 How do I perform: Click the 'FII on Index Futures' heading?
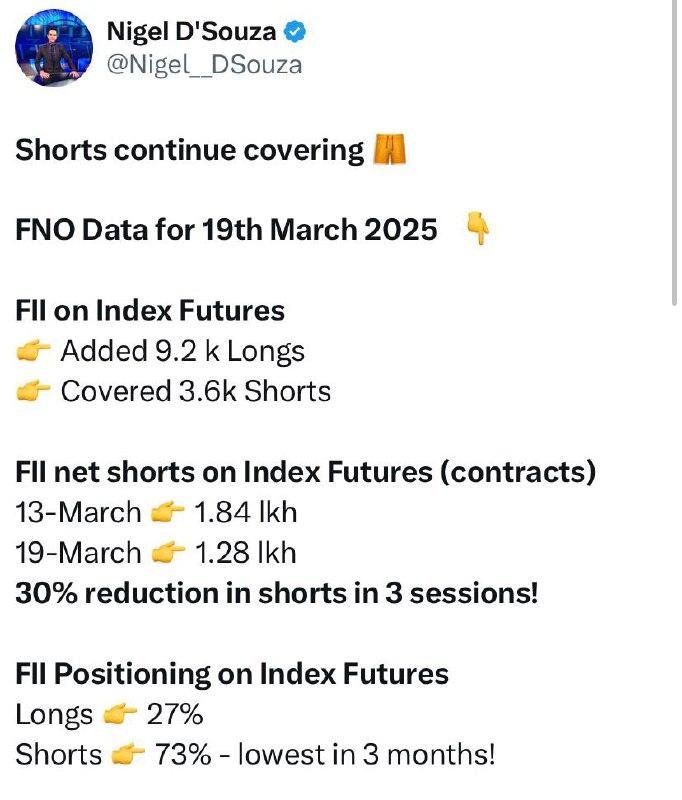150,310
